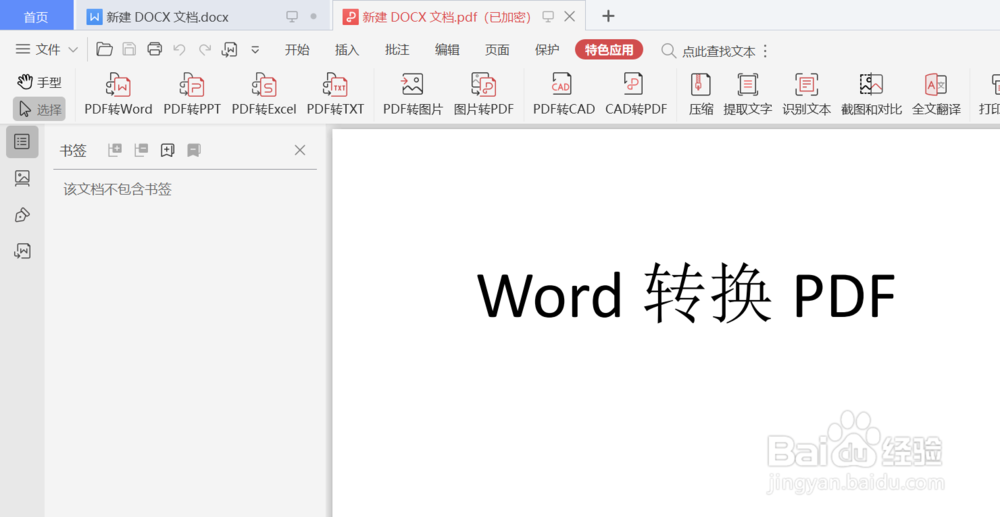Click the PDF转图片 tool
1000x517 pixels.
413,94
